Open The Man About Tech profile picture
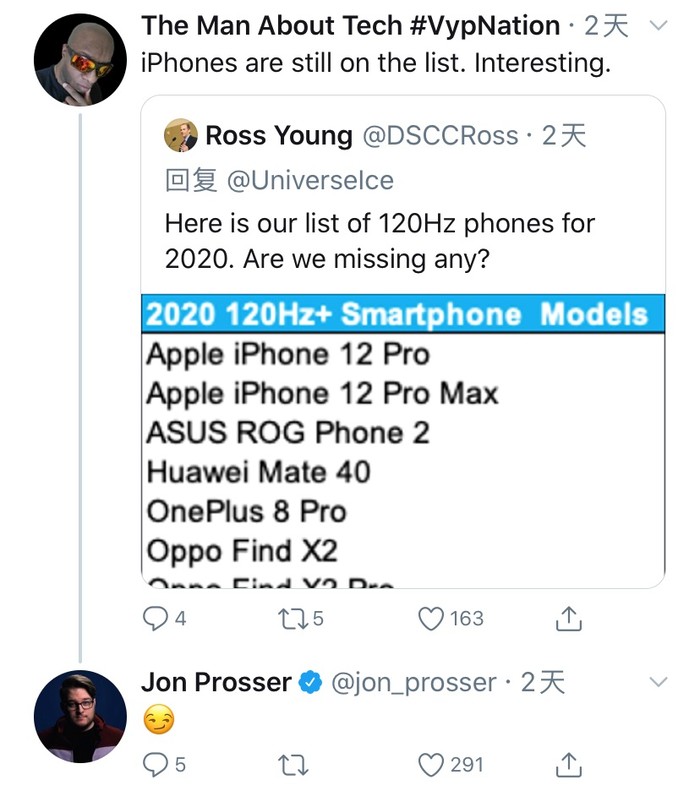Viewport: 700px width, 791px height. (80, 59)
